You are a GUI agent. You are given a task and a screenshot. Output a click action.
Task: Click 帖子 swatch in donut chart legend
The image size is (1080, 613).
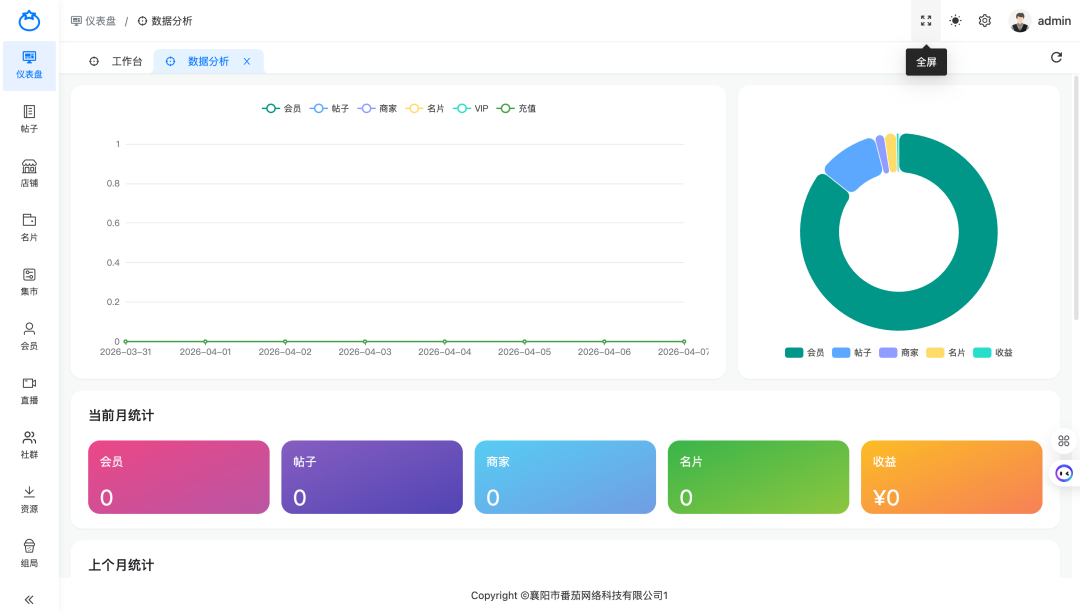pos(841,353)
